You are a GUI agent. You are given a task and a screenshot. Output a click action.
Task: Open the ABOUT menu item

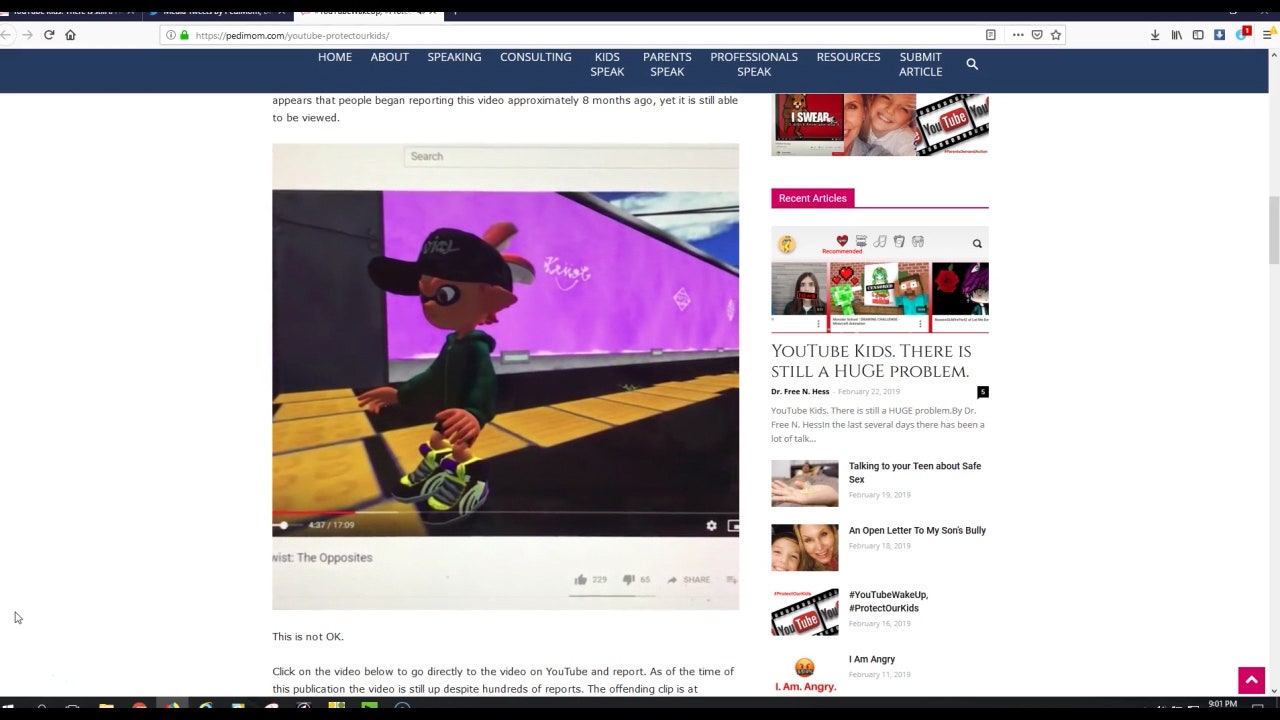[389, 57]
